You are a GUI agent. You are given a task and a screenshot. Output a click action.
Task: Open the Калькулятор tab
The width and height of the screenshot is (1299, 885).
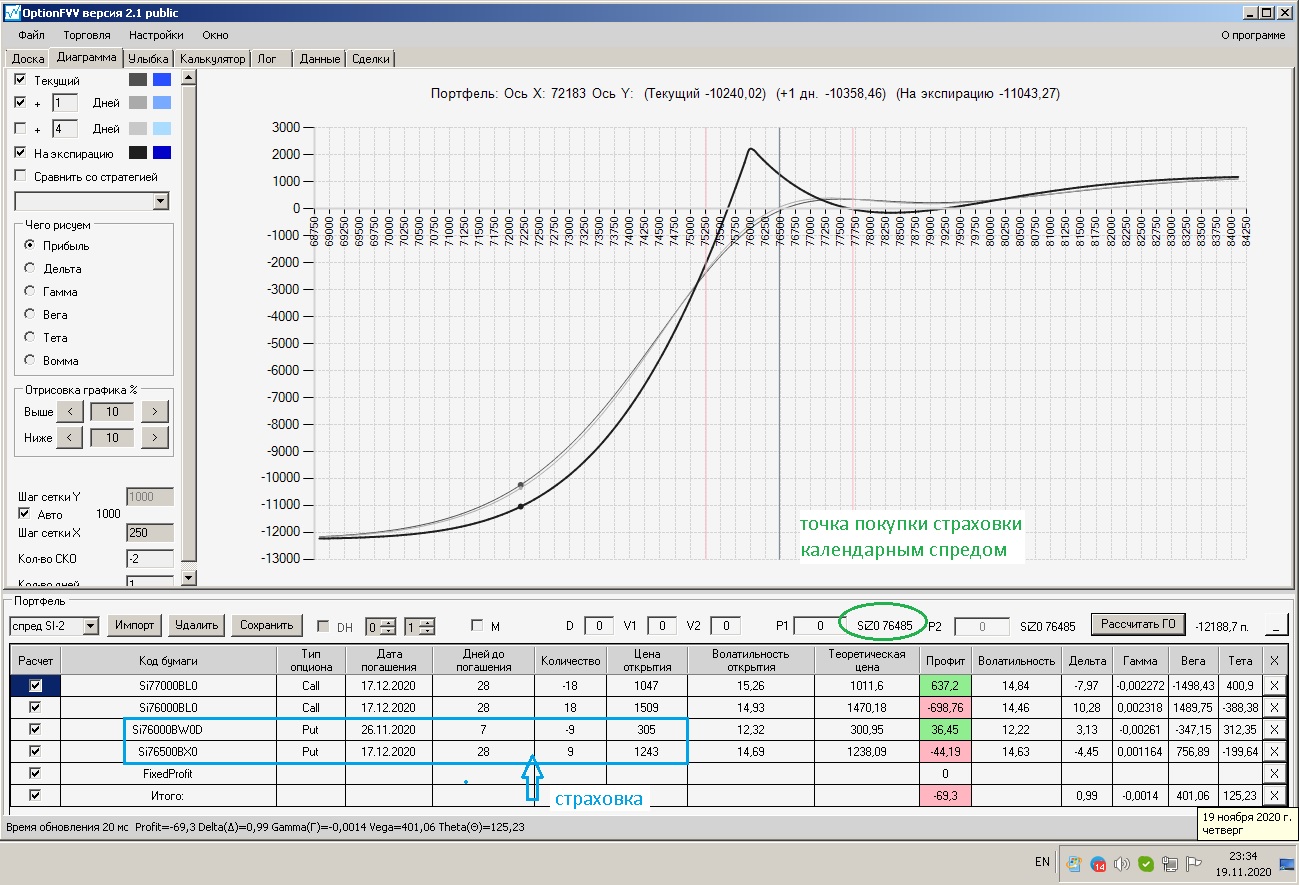211,59
